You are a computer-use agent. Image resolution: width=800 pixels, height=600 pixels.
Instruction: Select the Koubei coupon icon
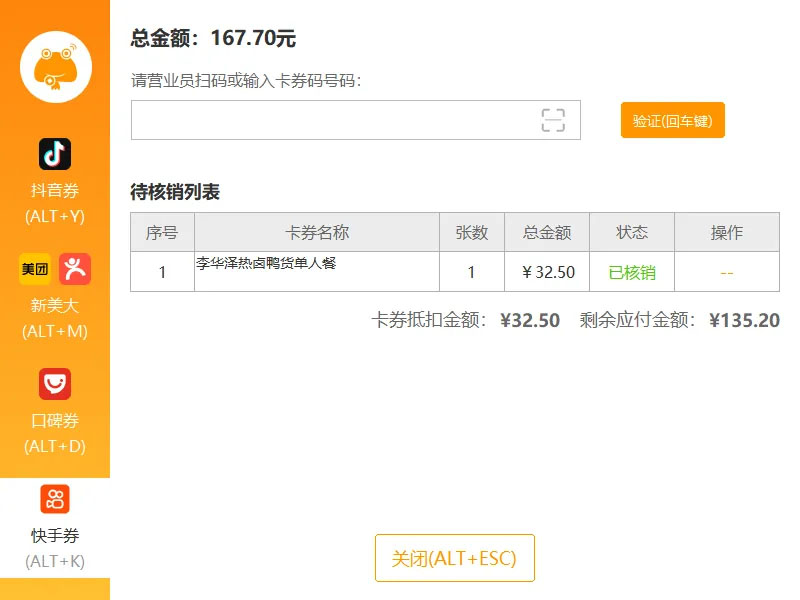click(55, 384)
